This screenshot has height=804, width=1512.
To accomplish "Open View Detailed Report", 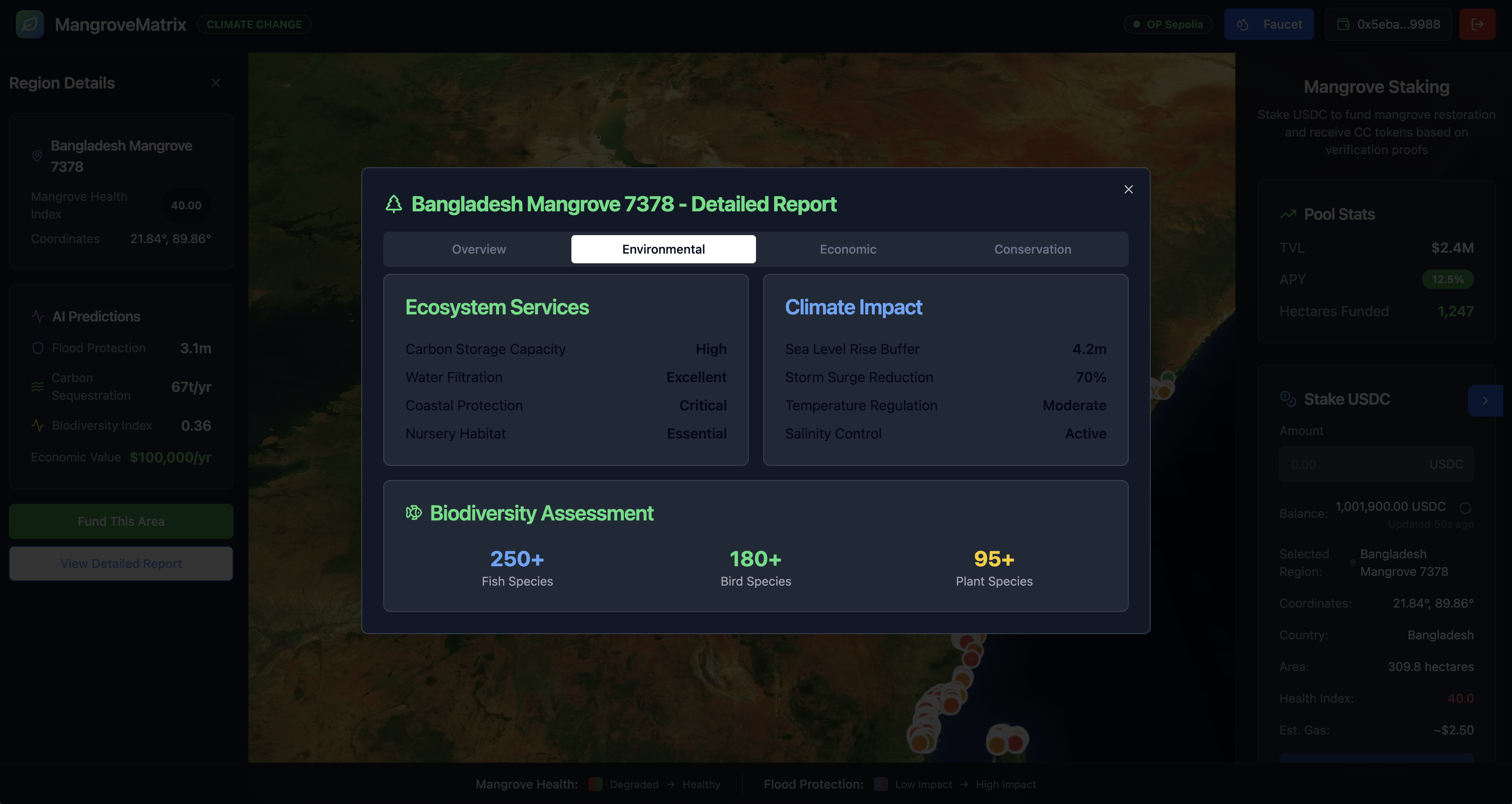I will [x=121, y=563].
